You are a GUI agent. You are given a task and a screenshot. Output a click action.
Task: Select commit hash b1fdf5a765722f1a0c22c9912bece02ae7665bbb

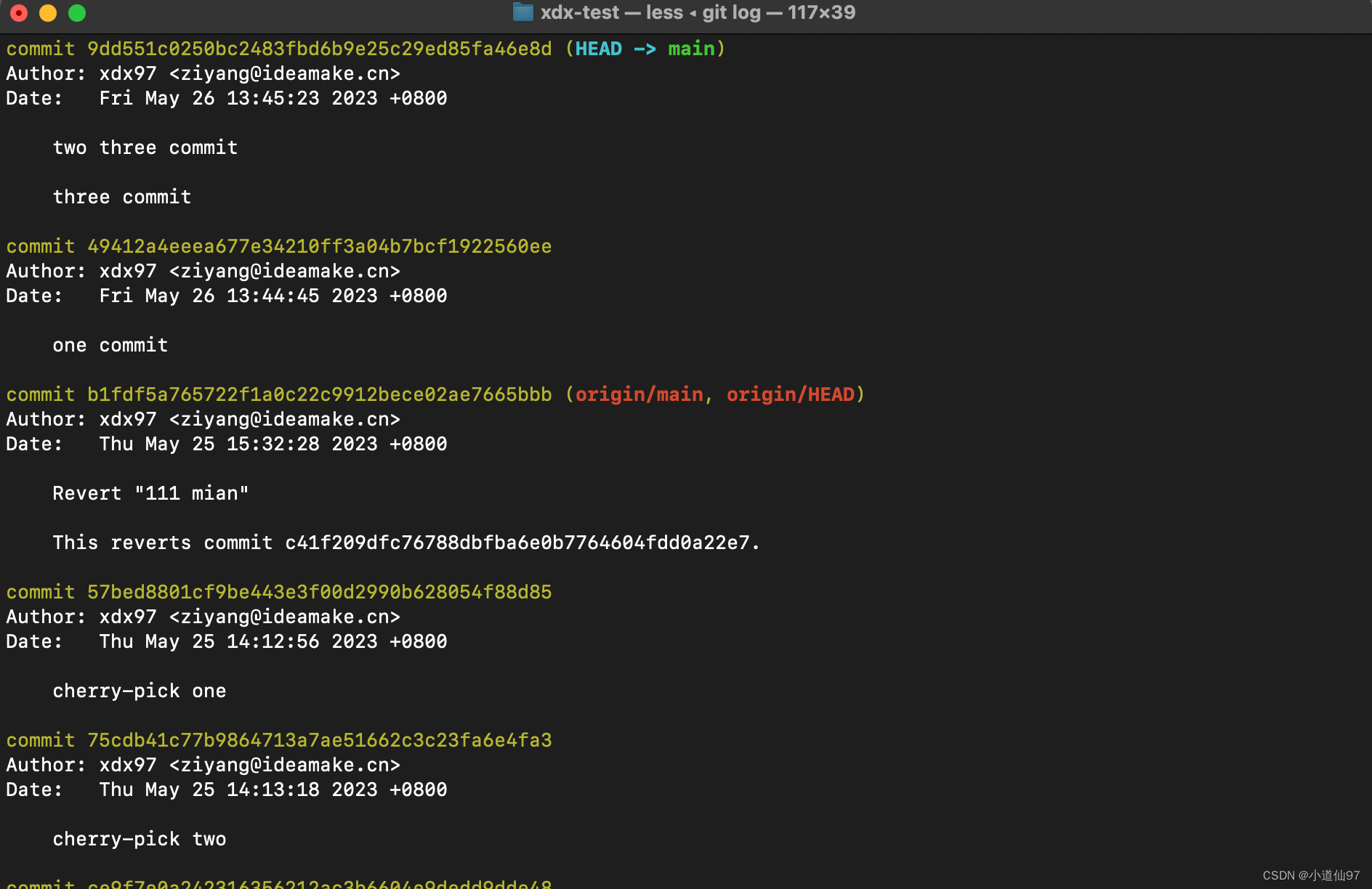coord(320,394)
